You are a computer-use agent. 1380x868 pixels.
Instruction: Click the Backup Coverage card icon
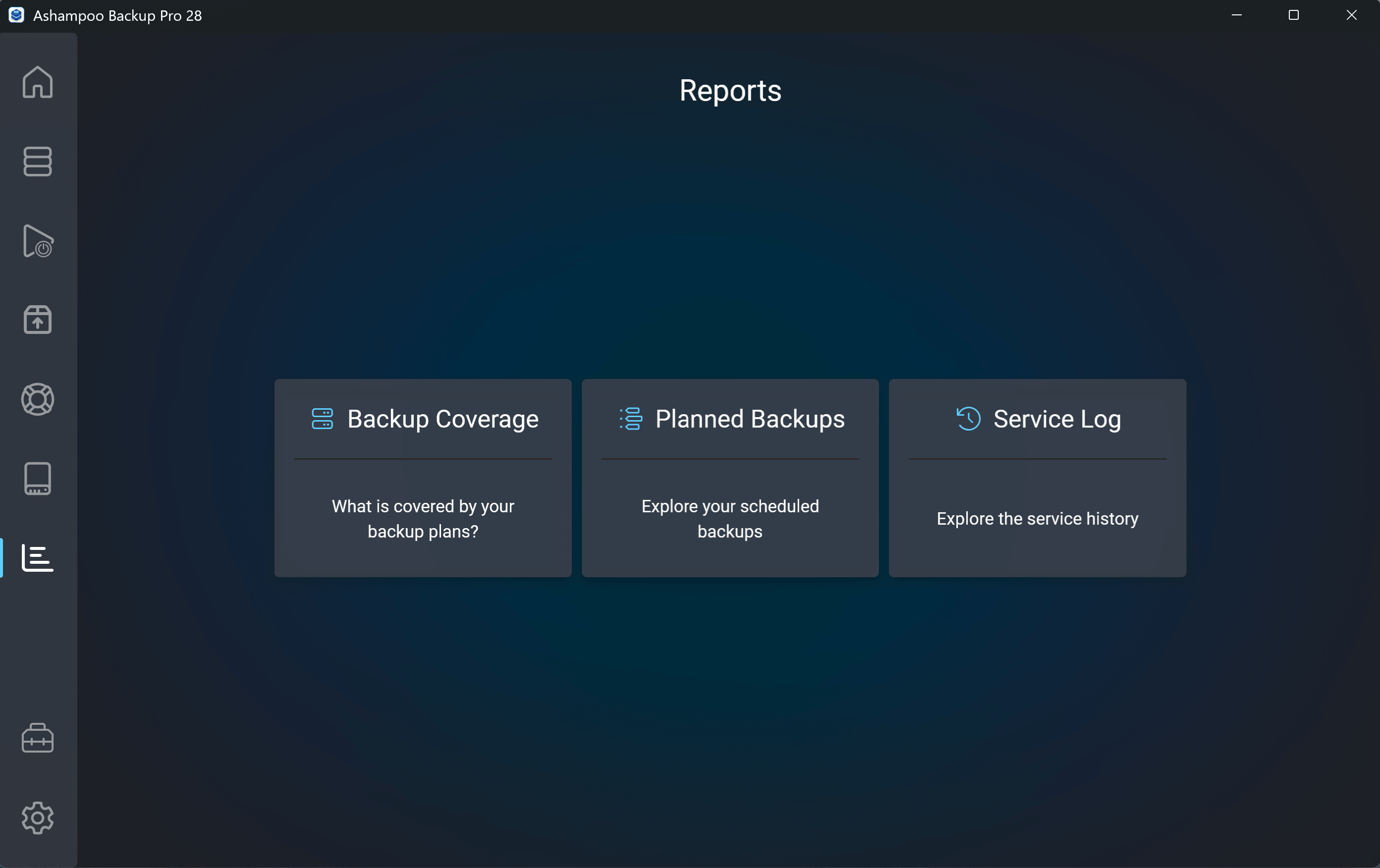(322, 419)
